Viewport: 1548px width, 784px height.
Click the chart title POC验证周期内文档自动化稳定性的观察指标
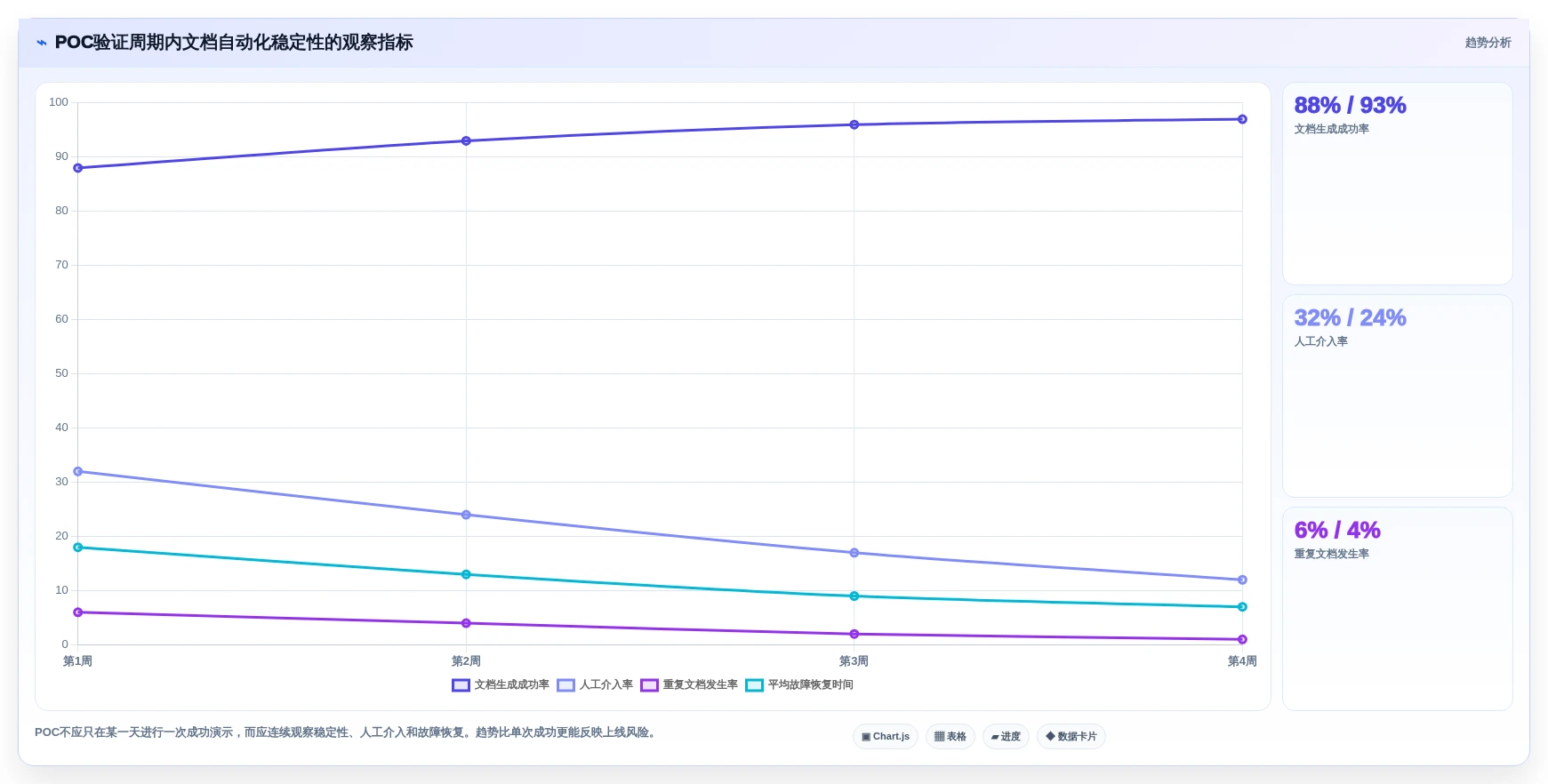tap(234, 43)
